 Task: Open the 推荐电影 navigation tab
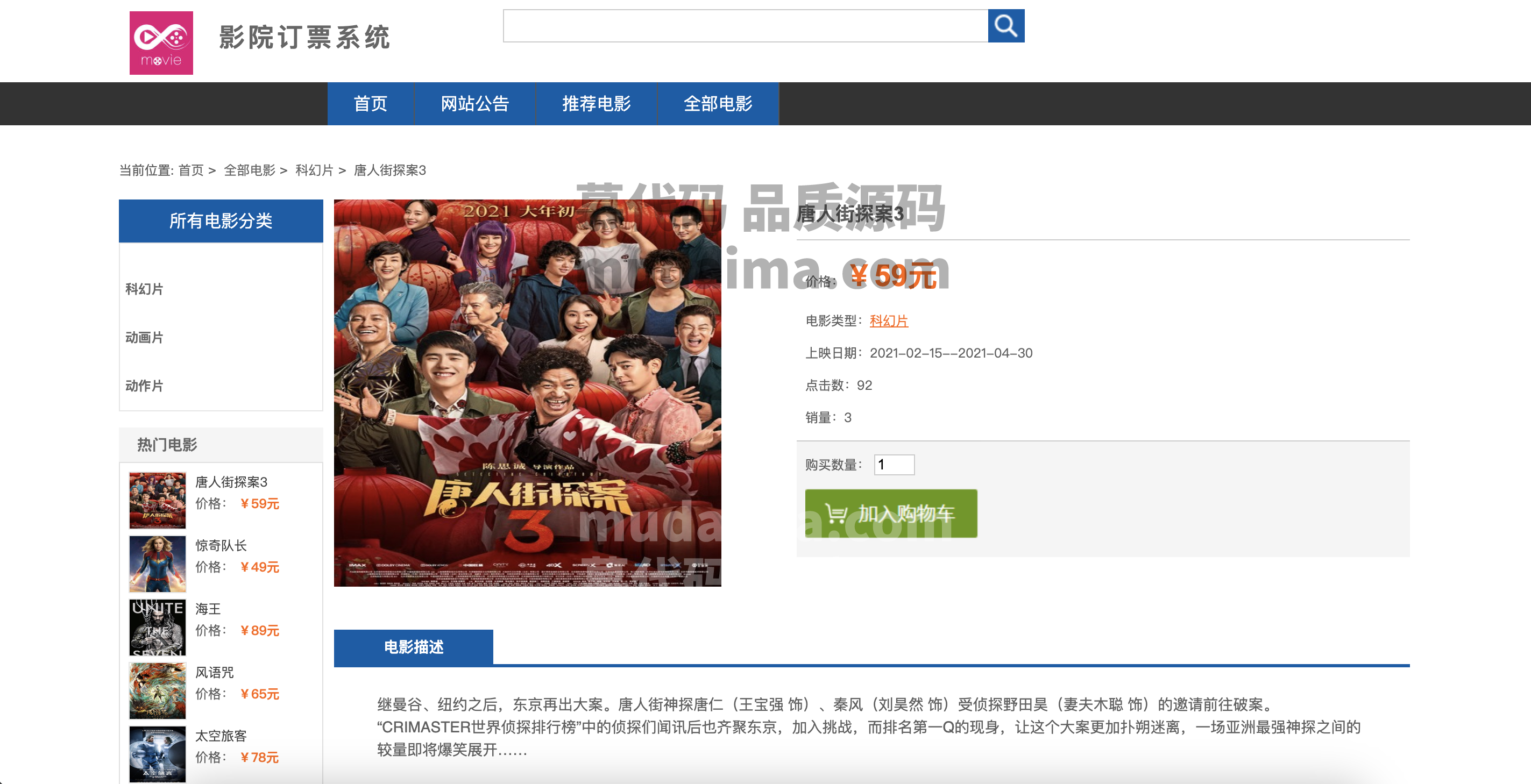(596, 103)
